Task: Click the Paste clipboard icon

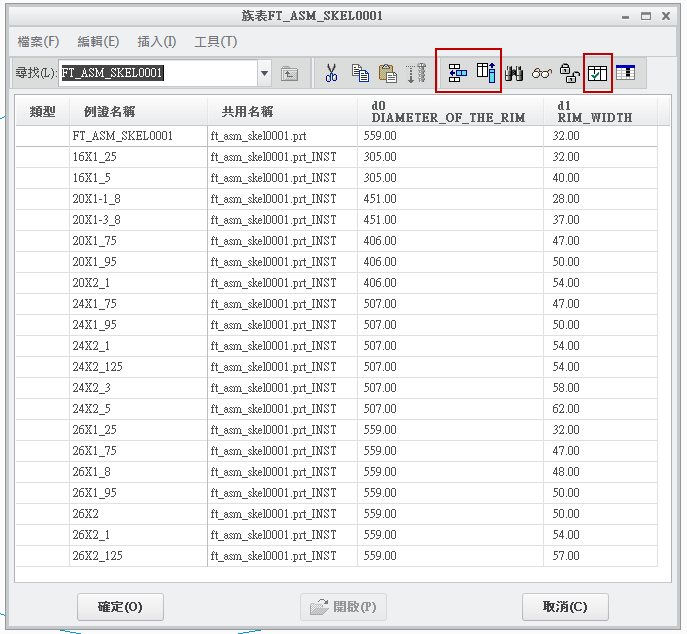Action: click(388, 73)
